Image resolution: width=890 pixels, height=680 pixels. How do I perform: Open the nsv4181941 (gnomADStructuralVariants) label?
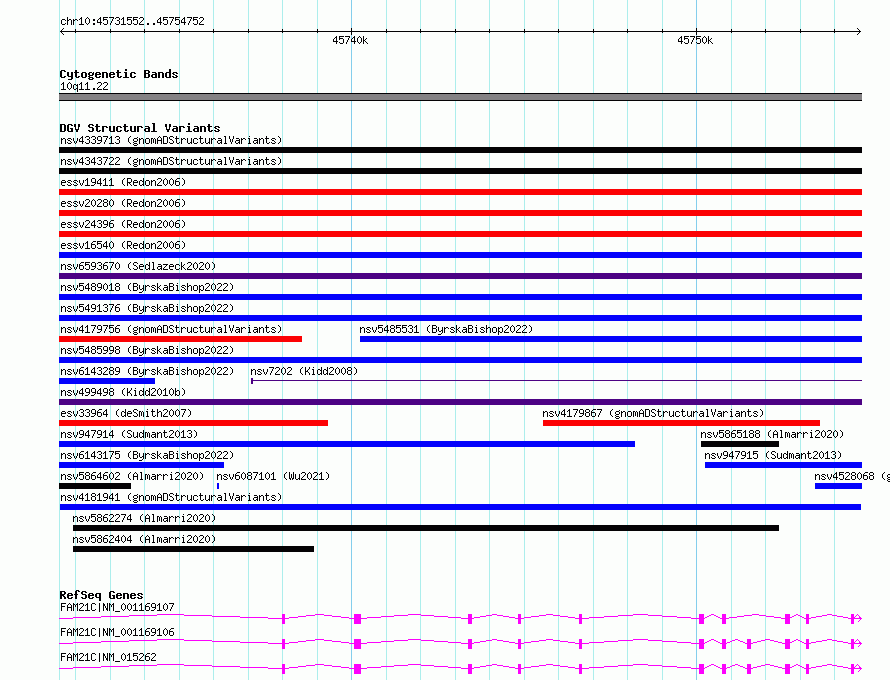coord(171,497)
